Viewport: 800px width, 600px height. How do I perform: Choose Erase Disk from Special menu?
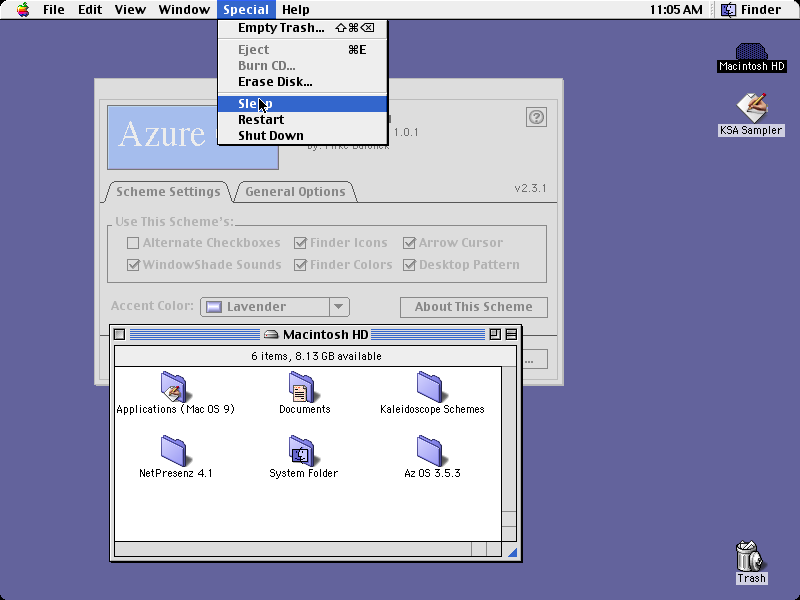[303, 82]
